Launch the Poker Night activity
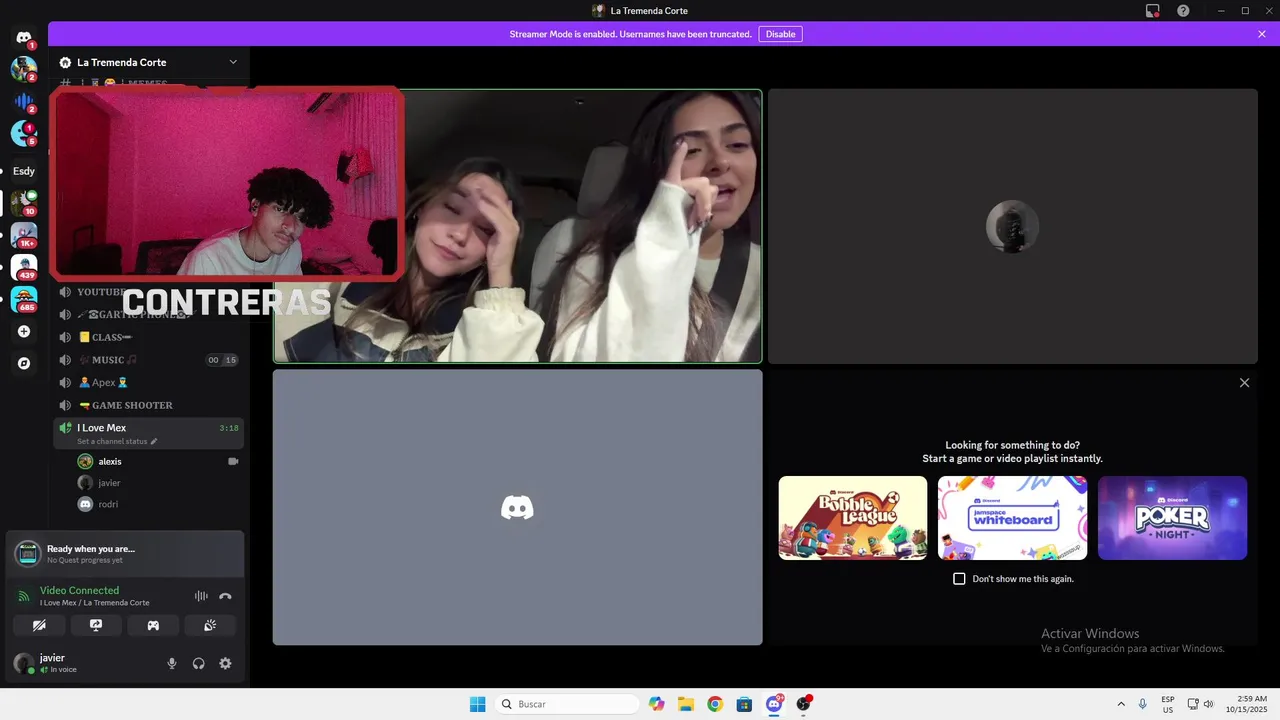This screenshot has width=1280, height=720. (x=1172, y=518)
